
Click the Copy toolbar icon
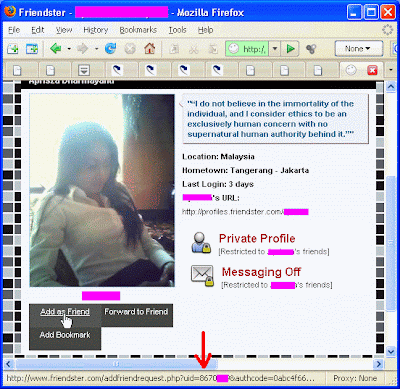(x=174, y=49)
